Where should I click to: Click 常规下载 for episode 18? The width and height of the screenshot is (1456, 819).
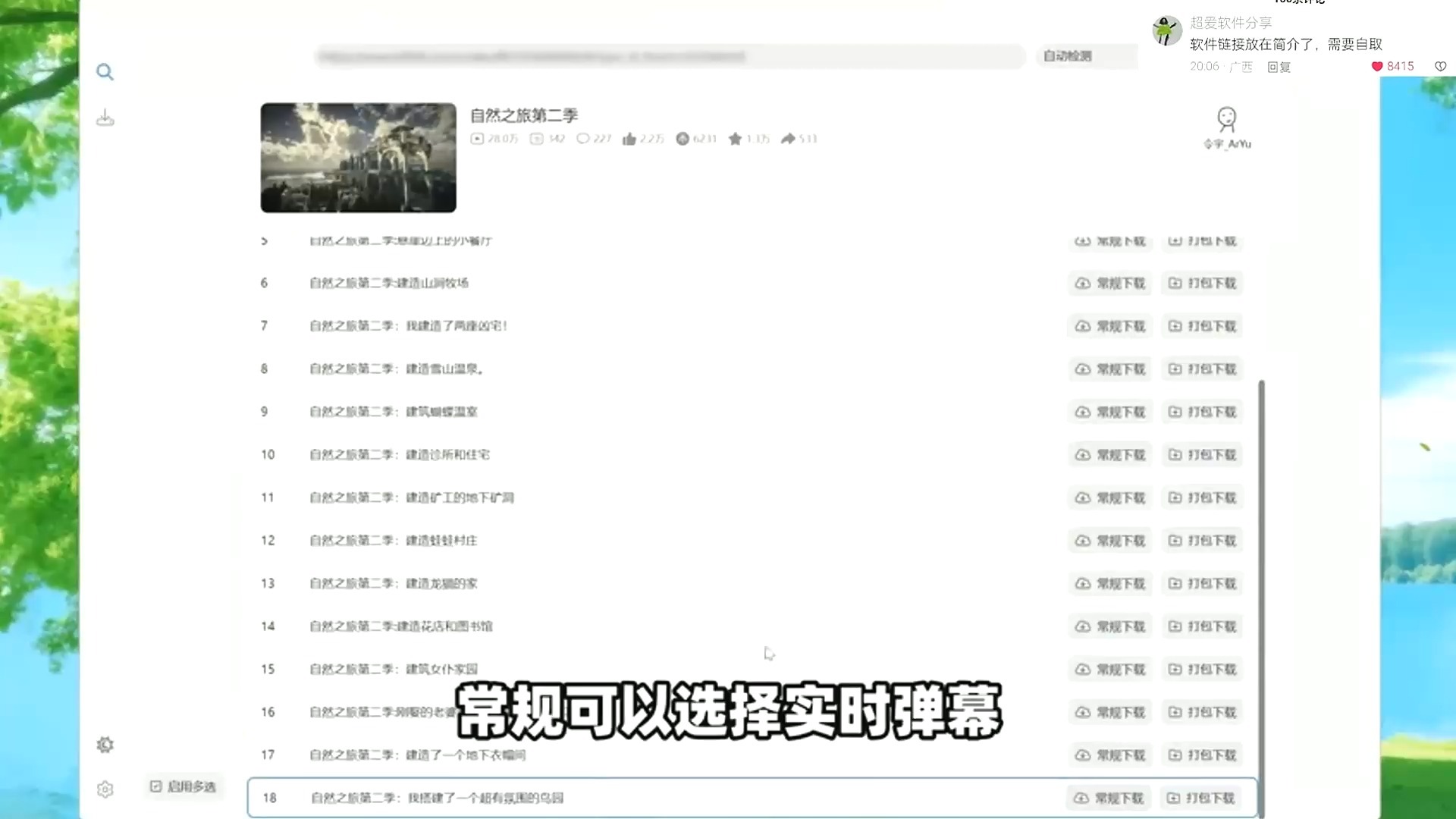[1109, 798]
